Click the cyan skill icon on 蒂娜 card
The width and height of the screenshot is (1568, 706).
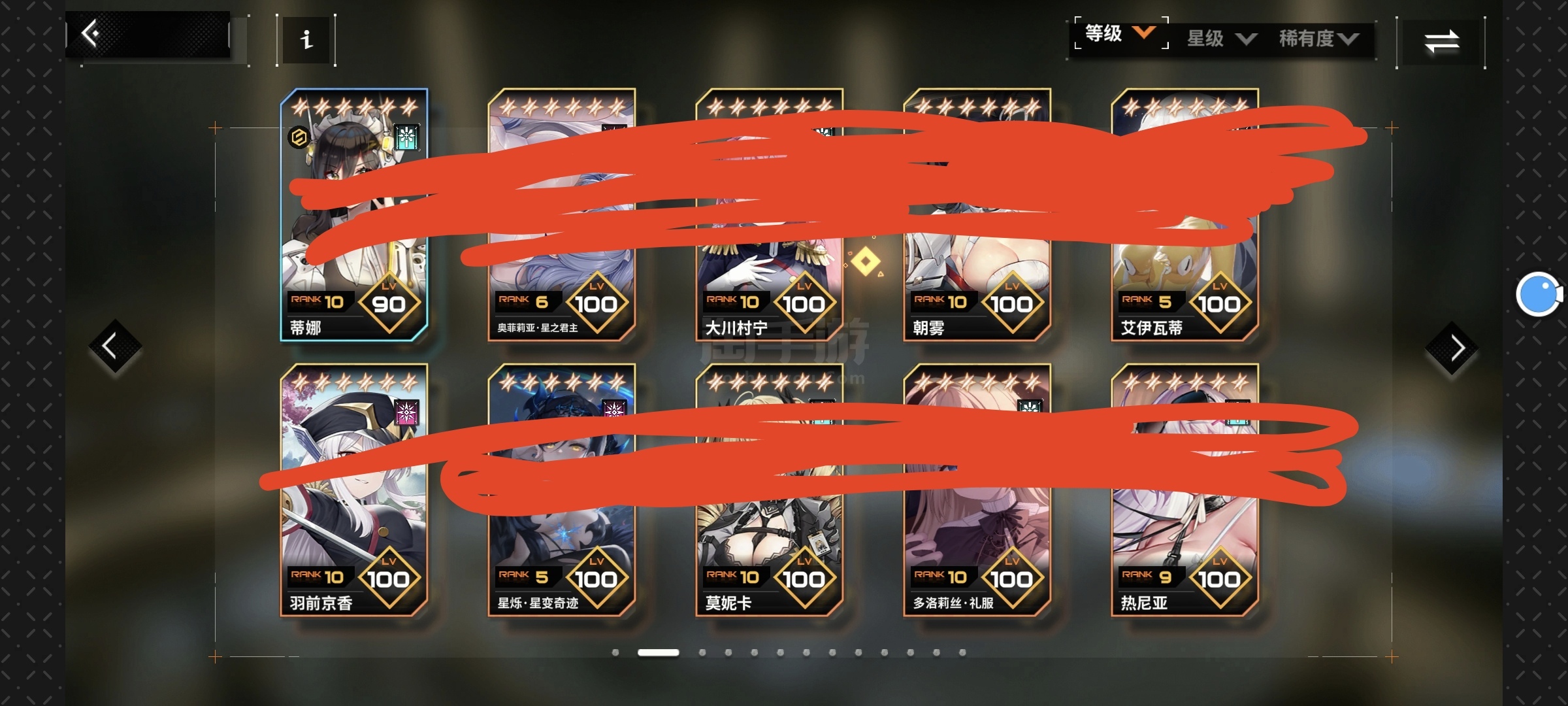coord(407,137)
